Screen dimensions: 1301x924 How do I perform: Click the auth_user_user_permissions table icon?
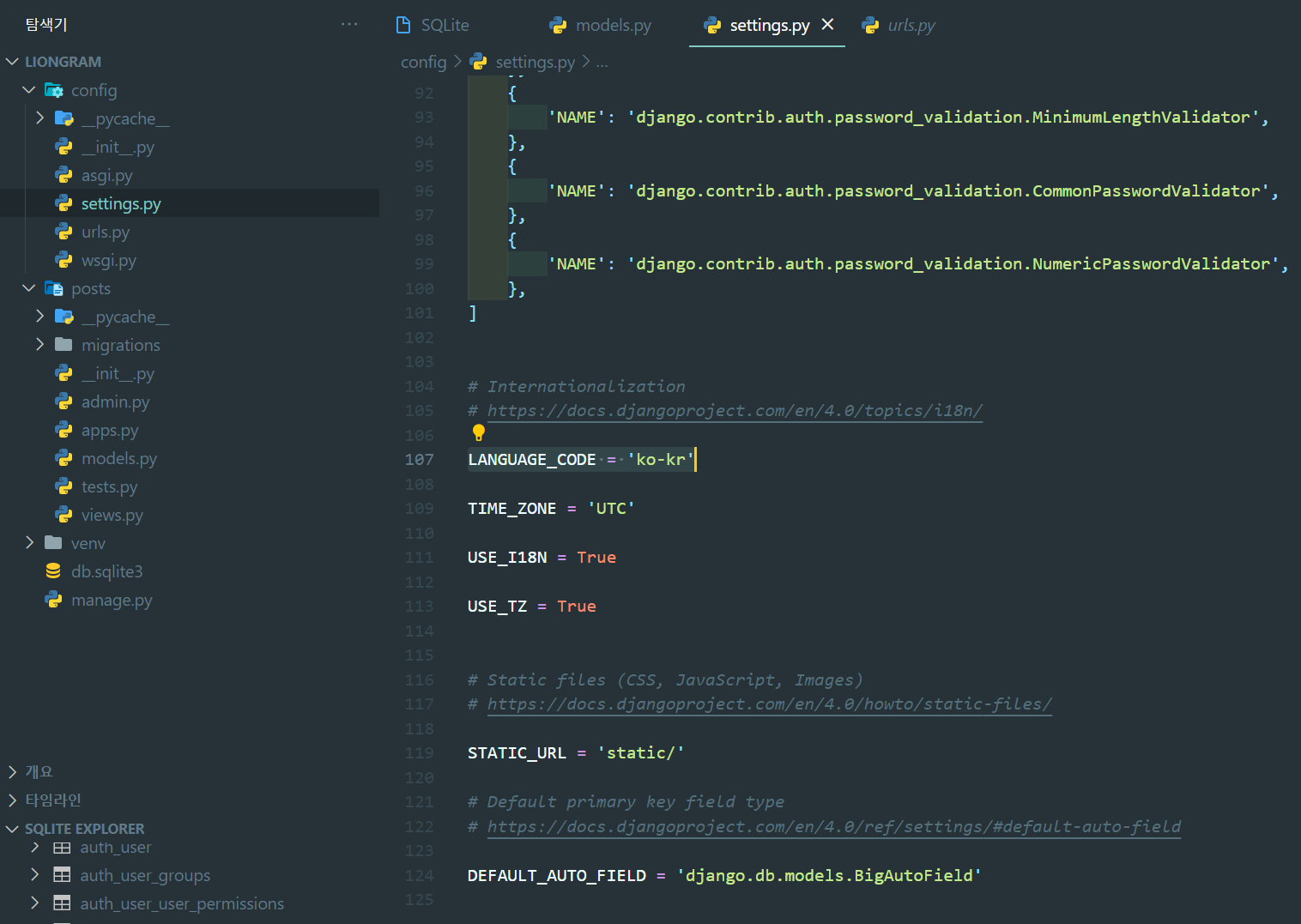point(62,903)
